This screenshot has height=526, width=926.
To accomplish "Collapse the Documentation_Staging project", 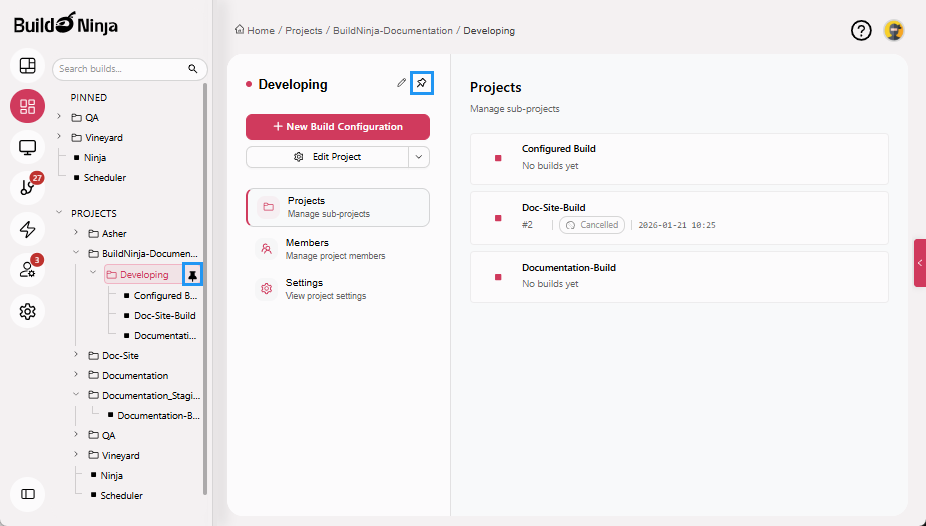I will [76, 394].
